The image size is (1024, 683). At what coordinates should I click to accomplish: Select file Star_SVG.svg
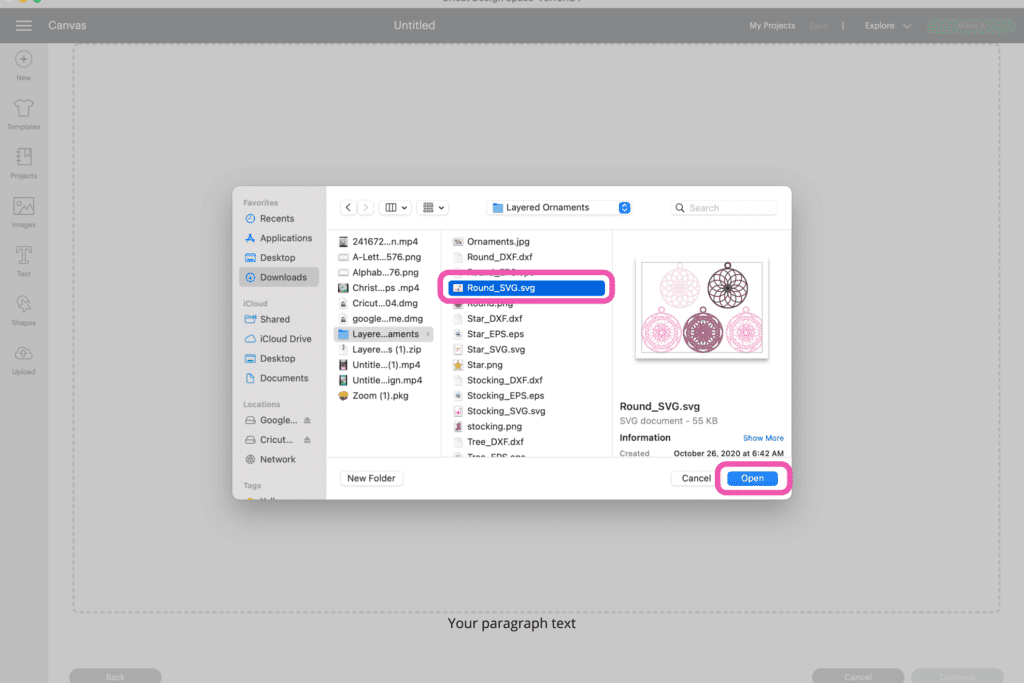(x=527, y=349)
